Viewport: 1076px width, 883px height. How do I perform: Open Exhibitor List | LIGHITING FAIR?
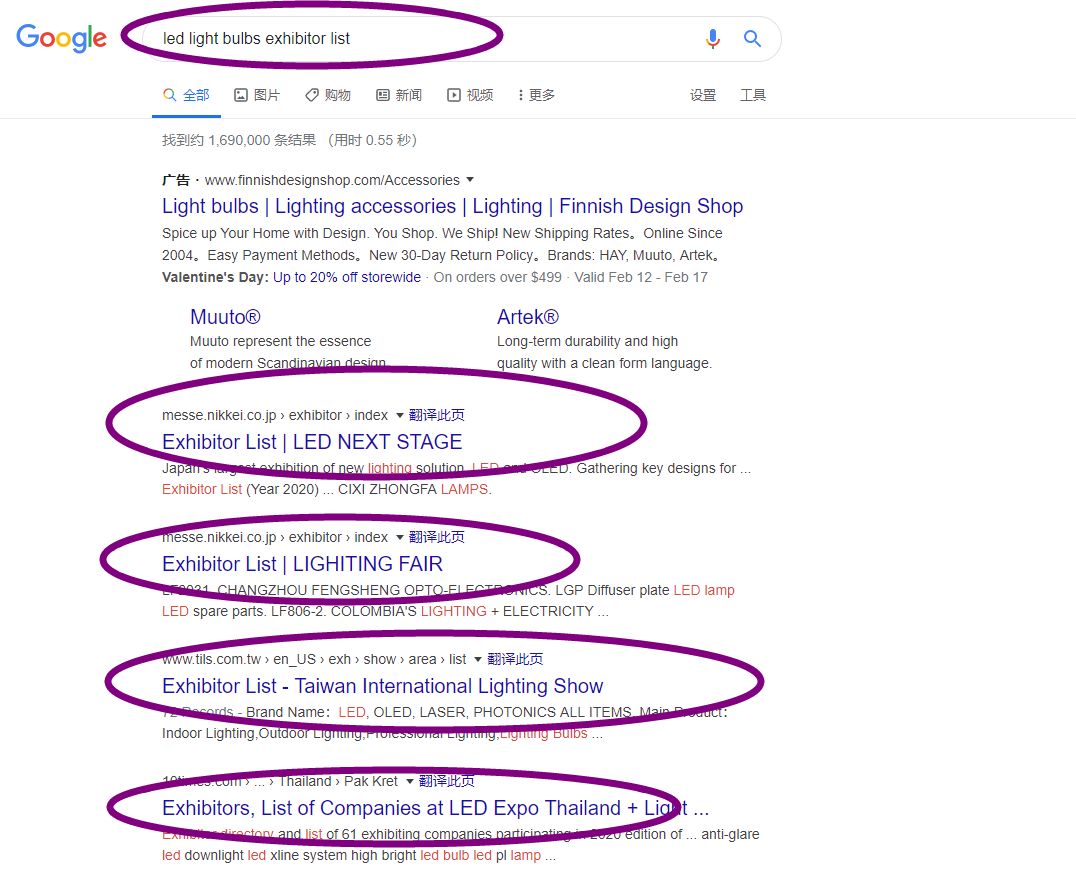(x=303, y=564)
